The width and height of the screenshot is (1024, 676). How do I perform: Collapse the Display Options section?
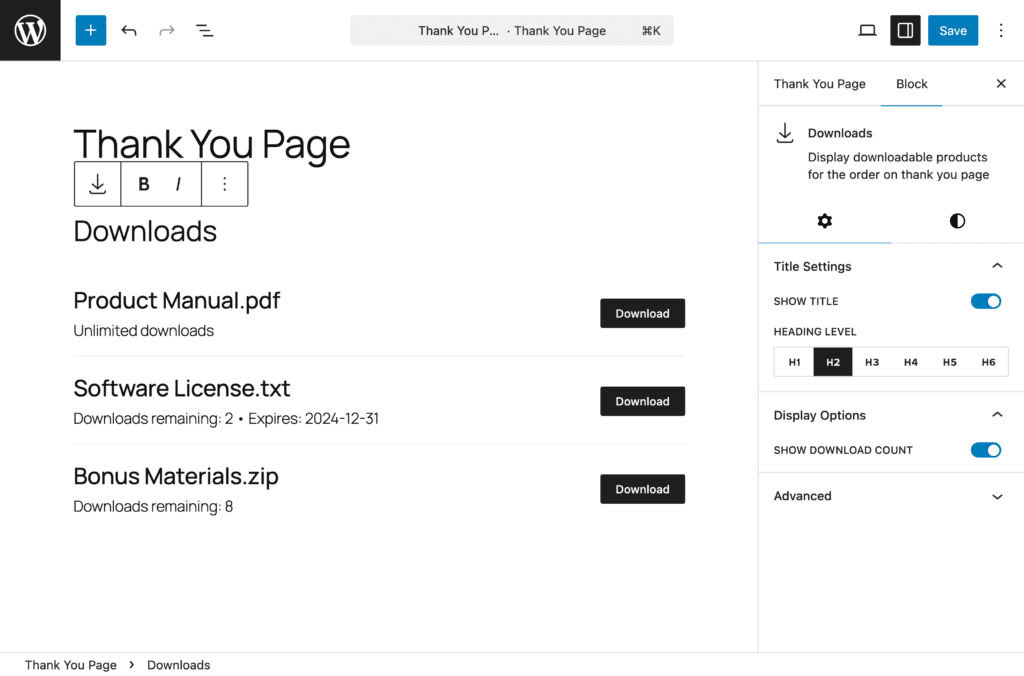point(997,414)
